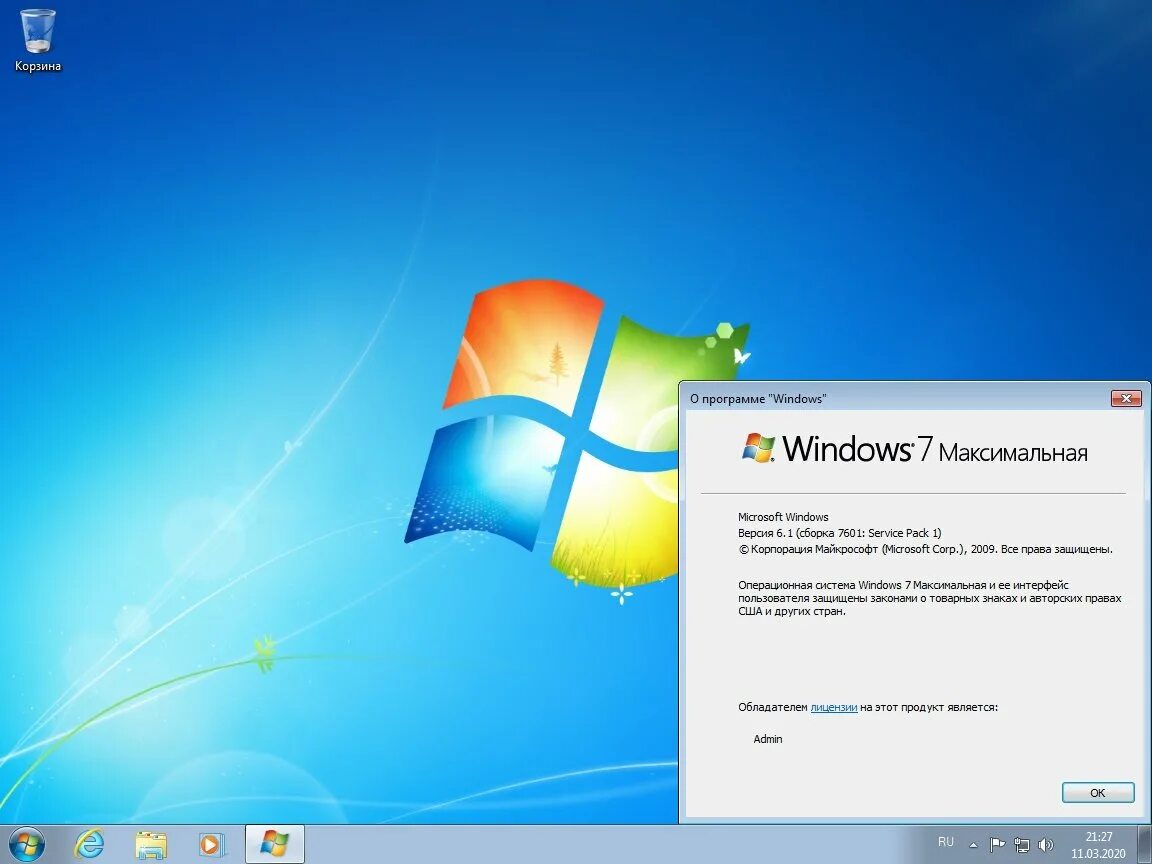Follow the лицензии link
Viewport: 1152px width, 864px height.
click(x=834, y=708)
